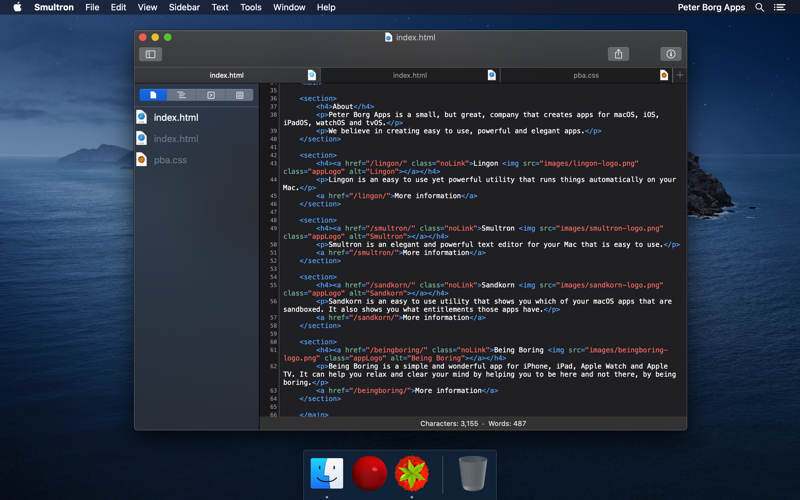Open the View menu
Image resolution: width=800 pixels, height=500 pixels.
tap(147, 7)
